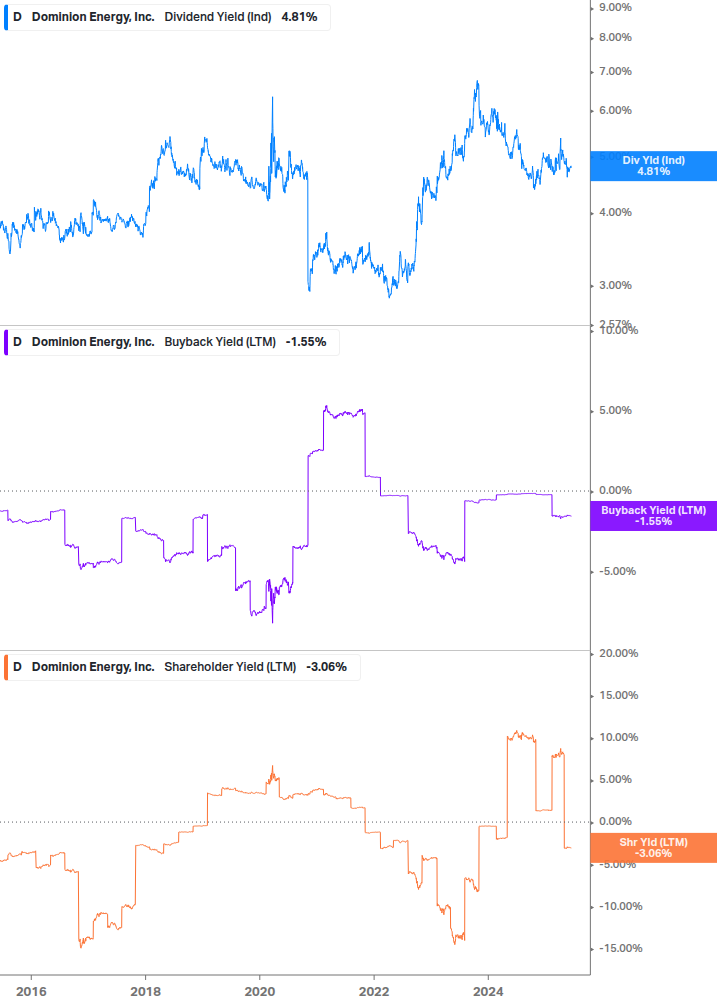
Task: Click the 2020 label on the time axis
Action: 260,992
